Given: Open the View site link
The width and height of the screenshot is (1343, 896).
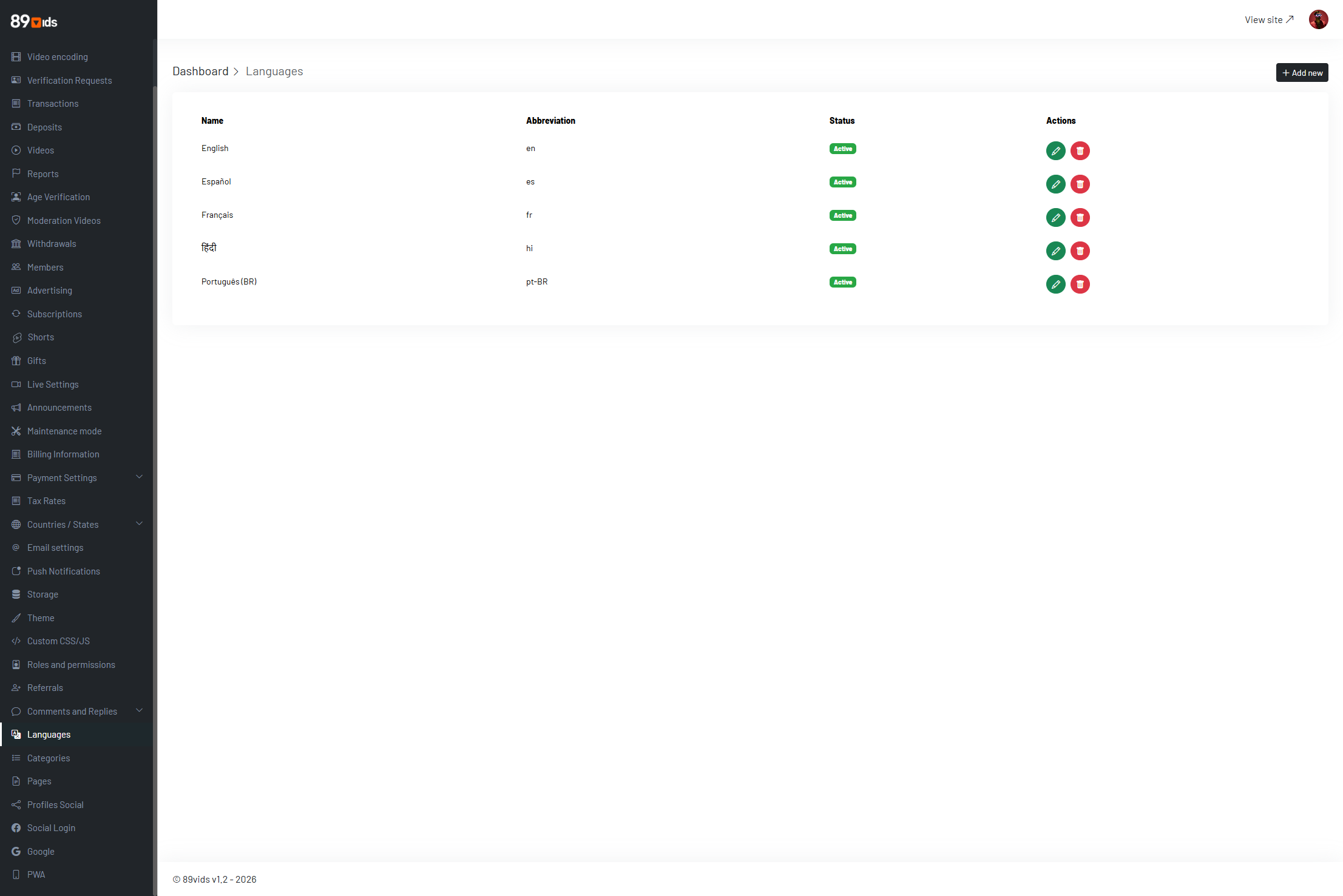Looking at the screenshot, I should (x=1268, y=20).
